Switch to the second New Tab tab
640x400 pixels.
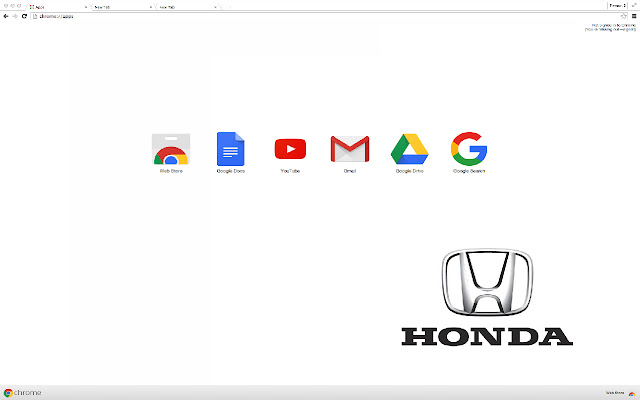[x=187, y=7]
